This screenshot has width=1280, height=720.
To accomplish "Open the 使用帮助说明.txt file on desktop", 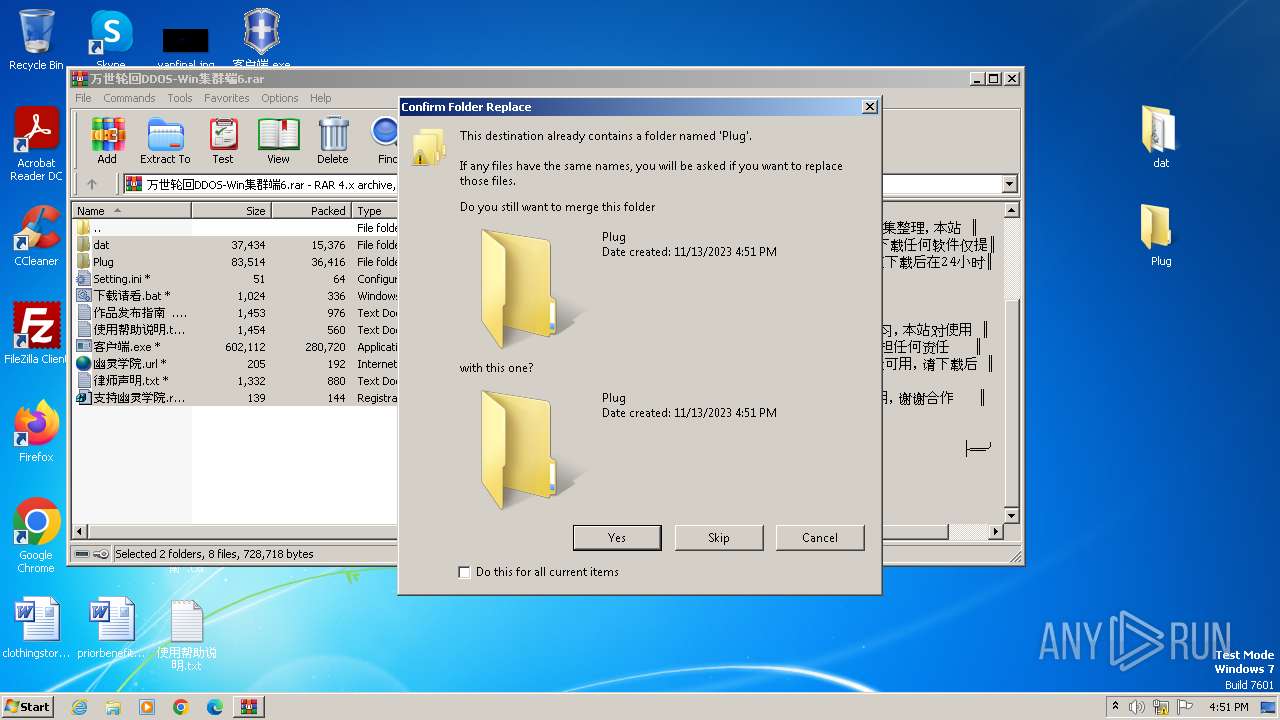I will [186, 635].
